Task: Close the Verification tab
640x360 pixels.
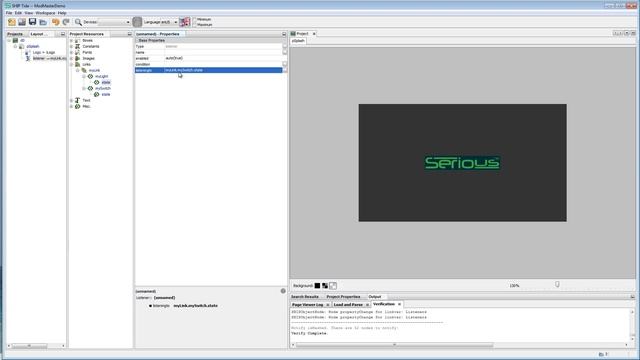Action: 399,304
